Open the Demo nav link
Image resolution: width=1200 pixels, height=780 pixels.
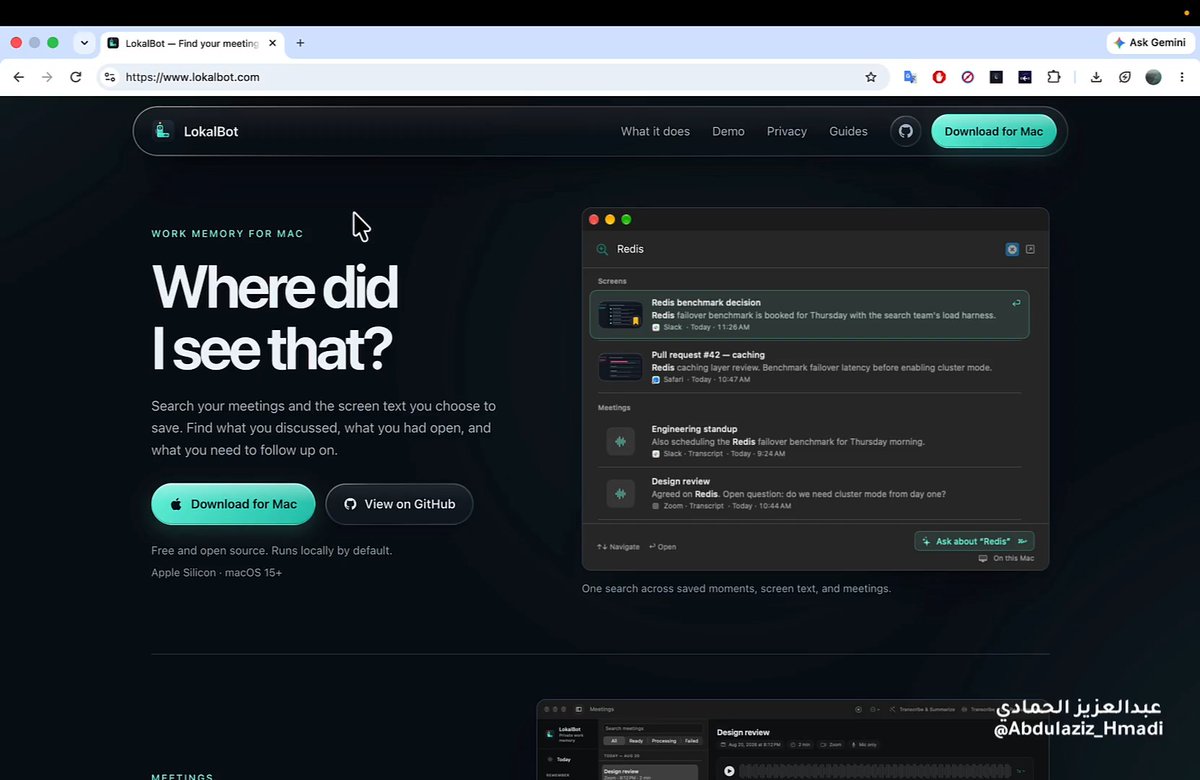point(728,131)
